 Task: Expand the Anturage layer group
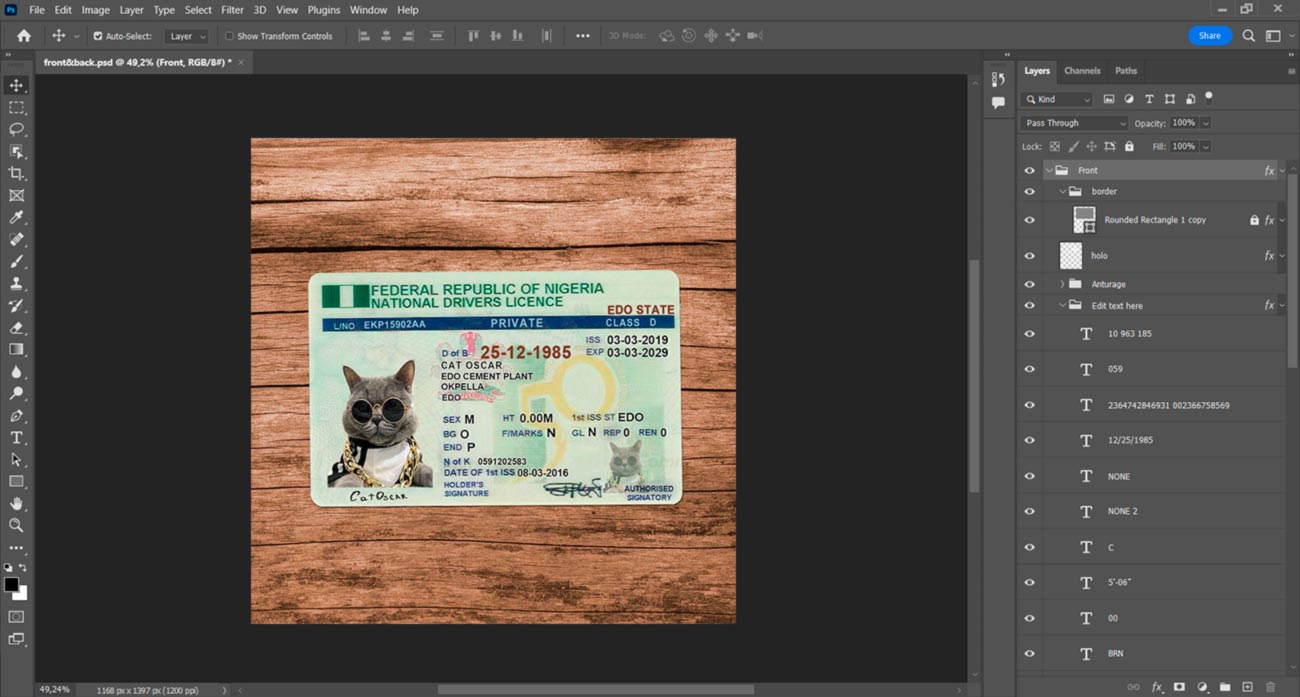point(1062,284)
